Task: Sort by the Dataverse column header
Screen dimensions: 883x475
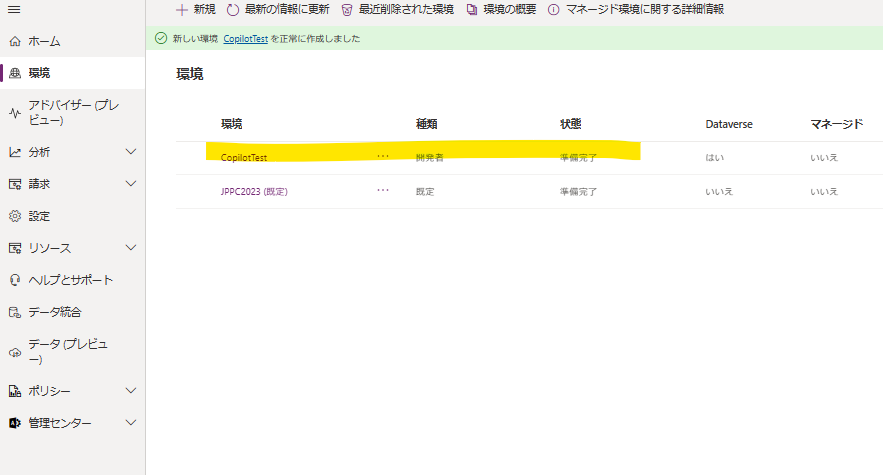Action: click(729, 124)
